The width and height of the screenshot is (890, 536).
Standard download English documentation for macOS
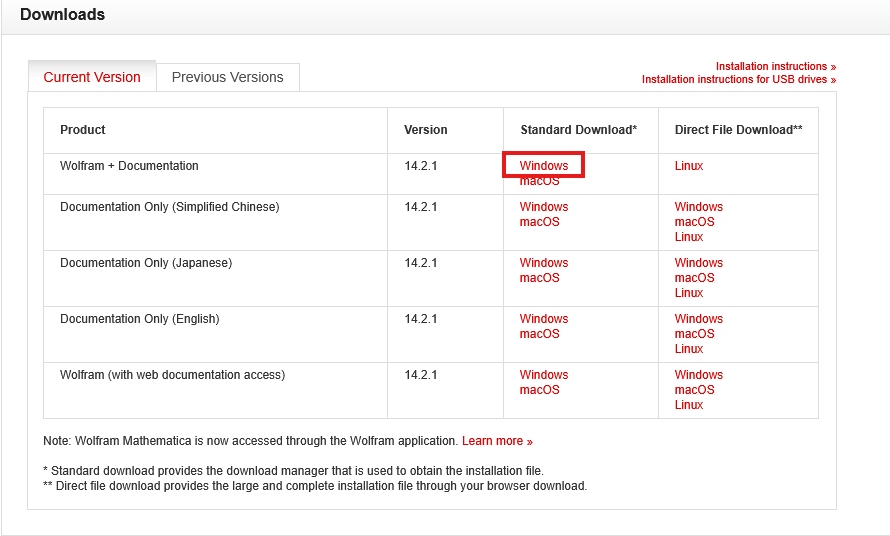point(539,334)
